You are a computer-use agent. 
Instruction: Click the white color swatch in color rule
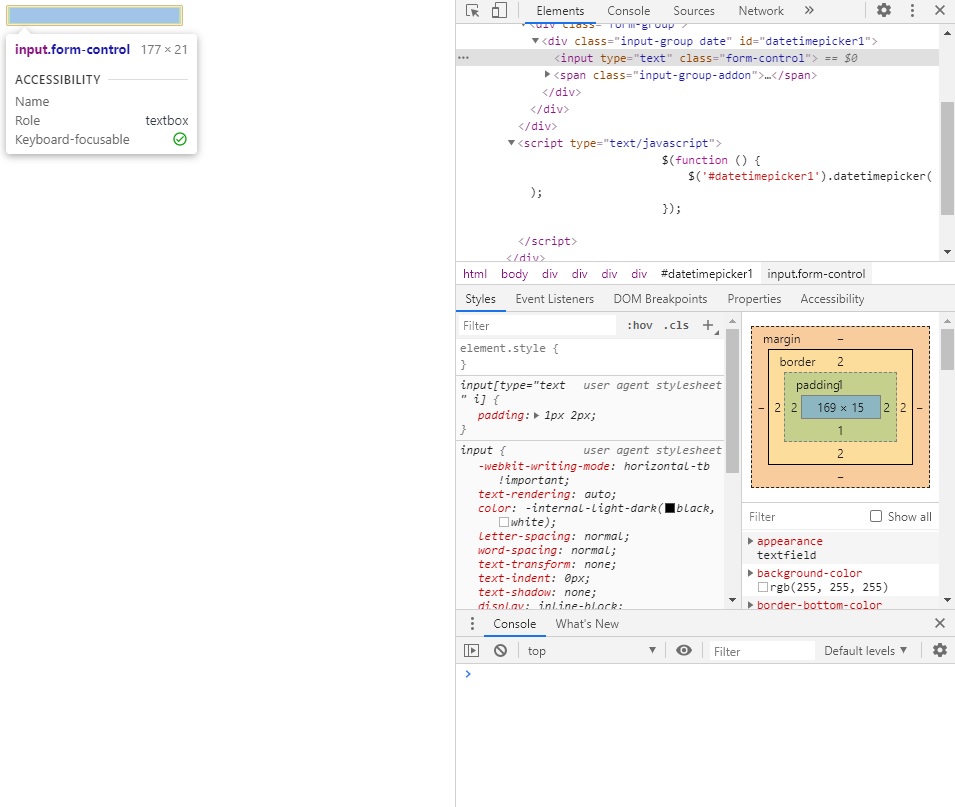click(x=504, y=522)
